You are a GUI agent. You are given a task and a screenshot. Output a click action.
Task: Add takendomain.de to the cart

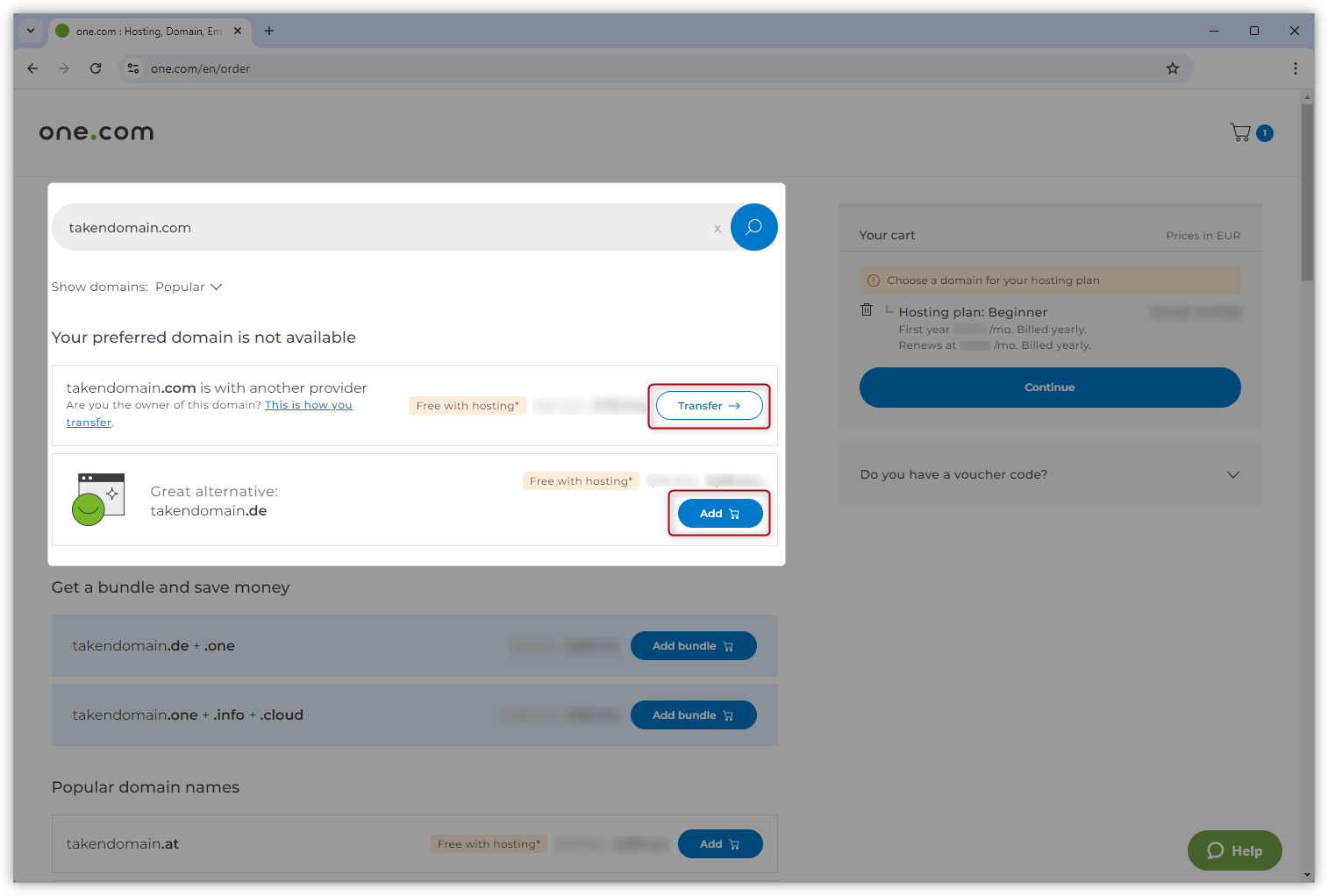coord(719,514)
